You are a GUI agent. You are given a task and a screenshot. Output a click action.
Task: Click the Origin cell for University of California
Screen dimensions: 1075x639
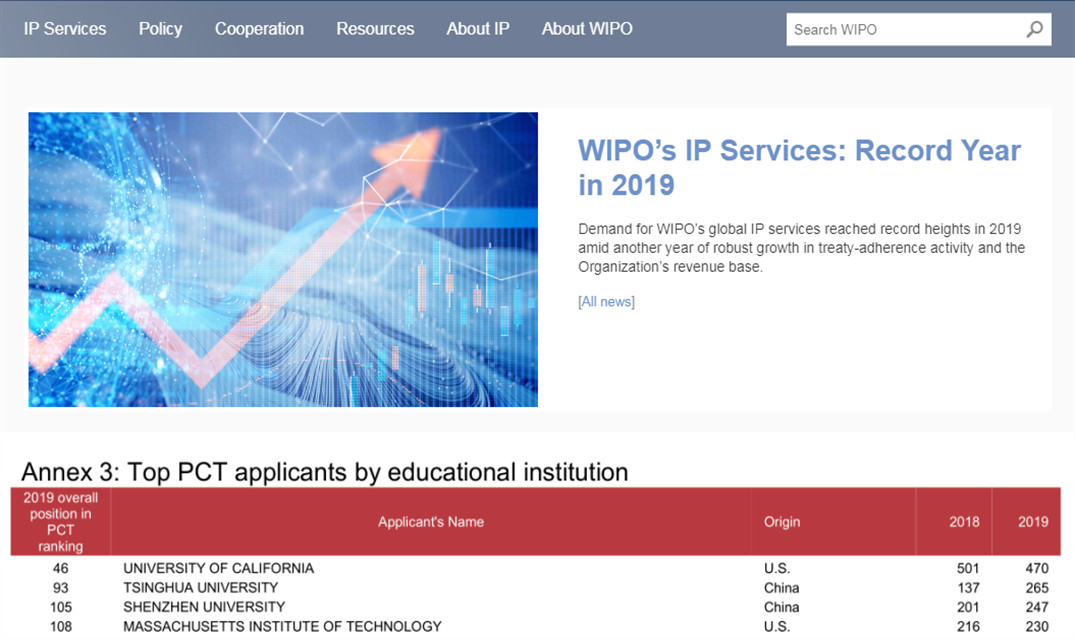coord(777,568)
